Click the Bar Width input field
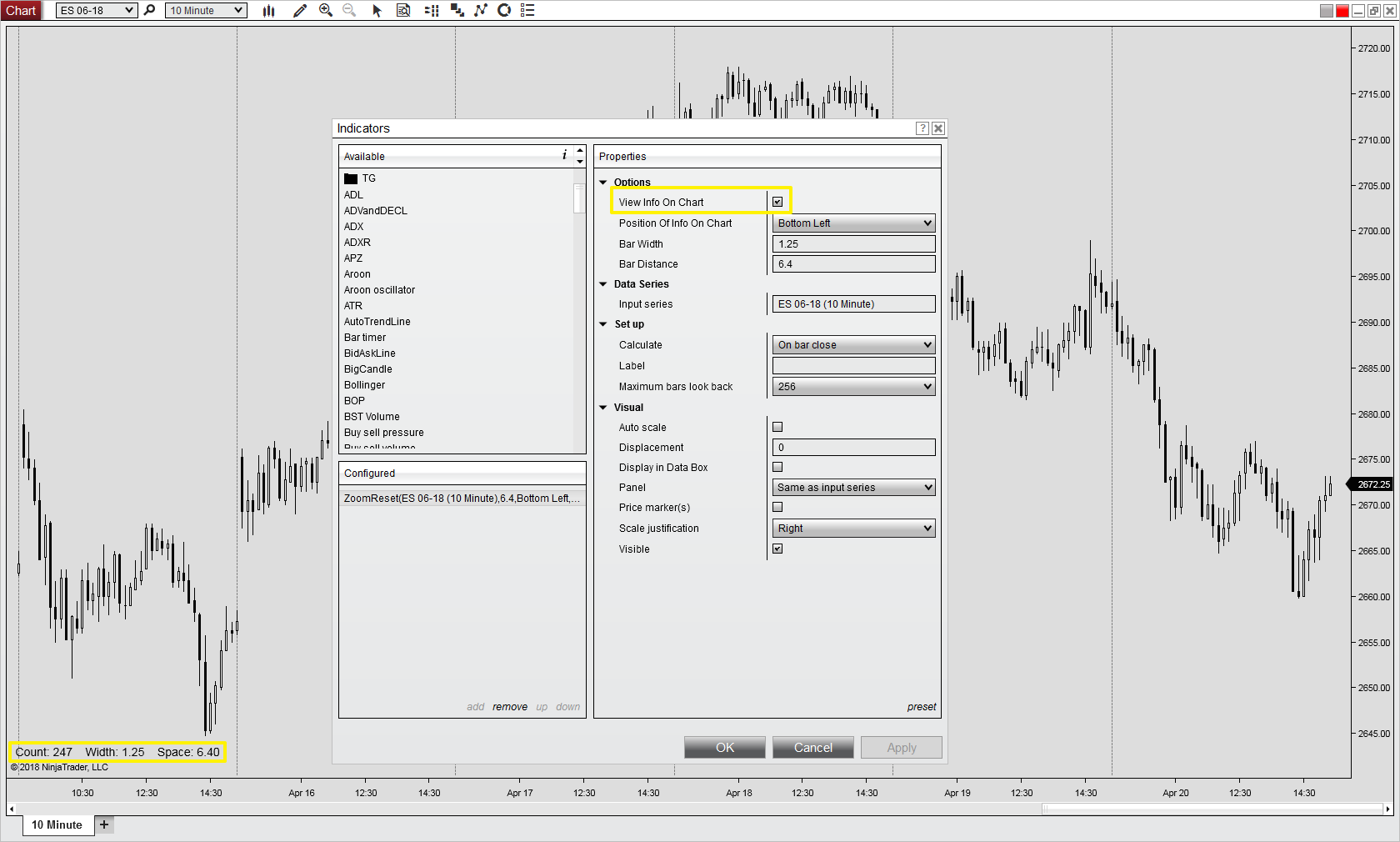Viewport: 1400px width, 842px height. point(854,244)
